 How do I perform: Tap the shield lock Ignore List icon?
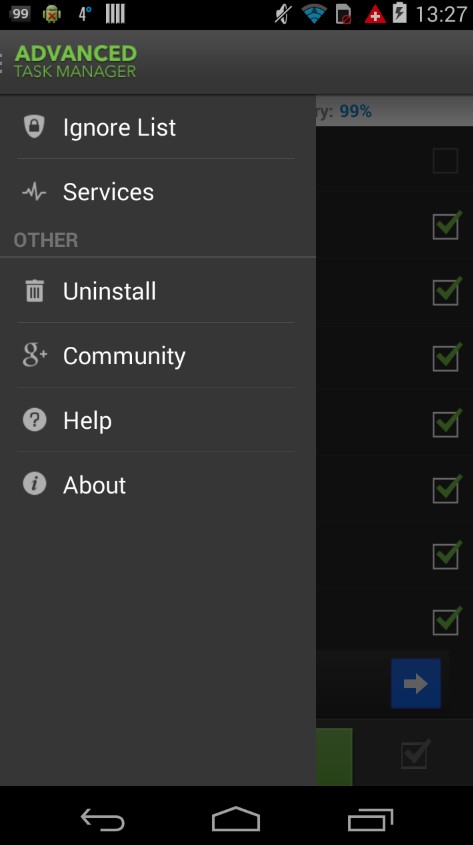tap(34, 127)
